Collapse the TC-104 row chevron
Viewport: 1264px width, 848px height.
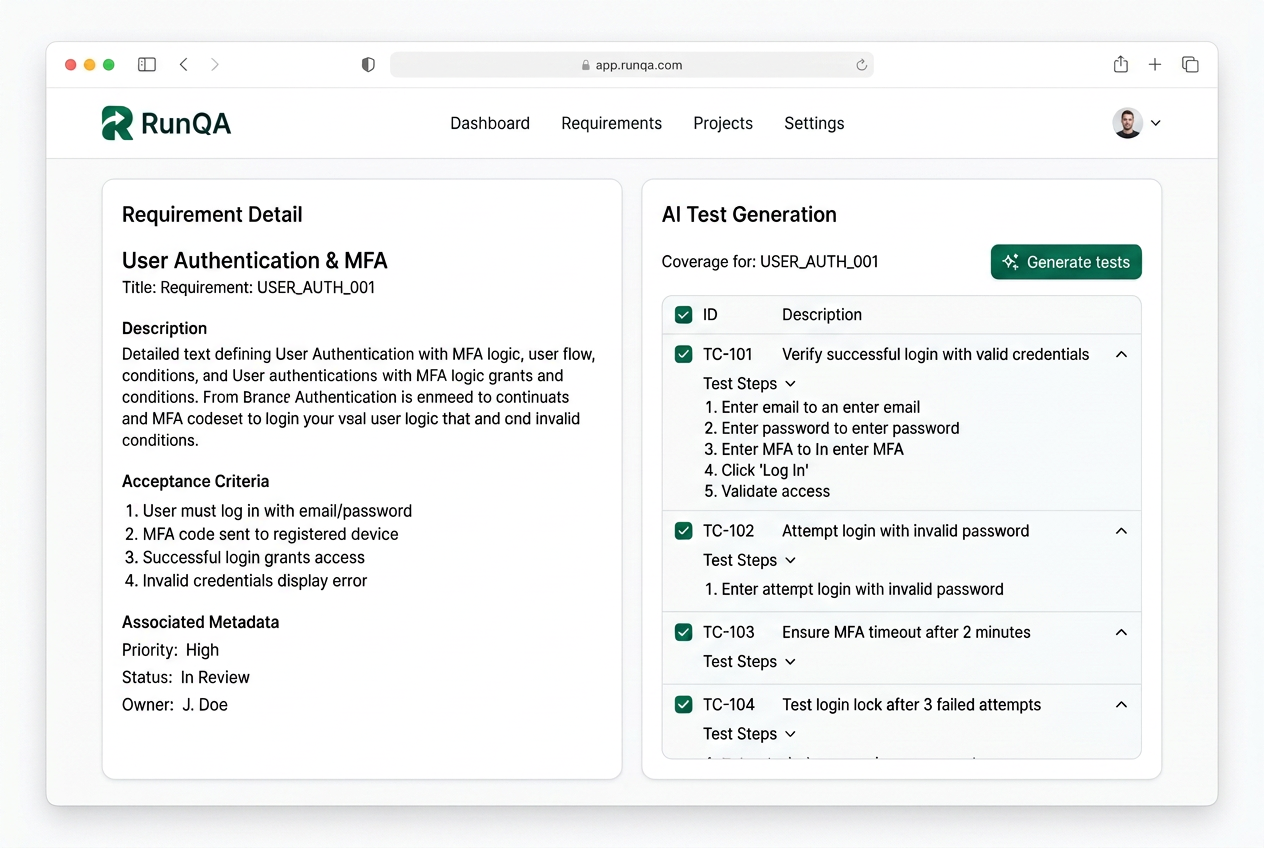coord(1121,705)
